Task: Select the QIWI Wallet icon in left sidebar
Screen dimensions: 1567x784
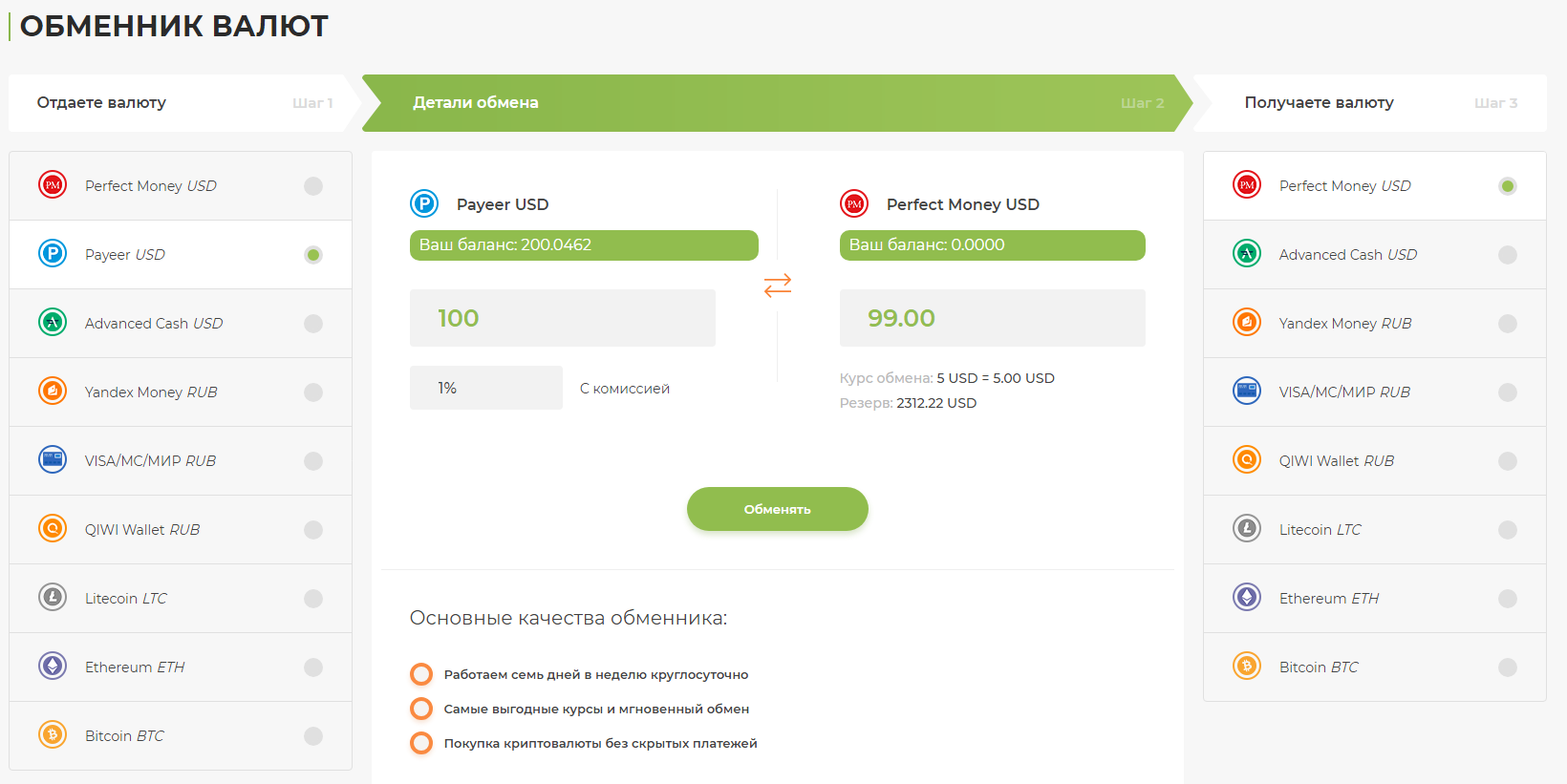Action: coord(53,529)
